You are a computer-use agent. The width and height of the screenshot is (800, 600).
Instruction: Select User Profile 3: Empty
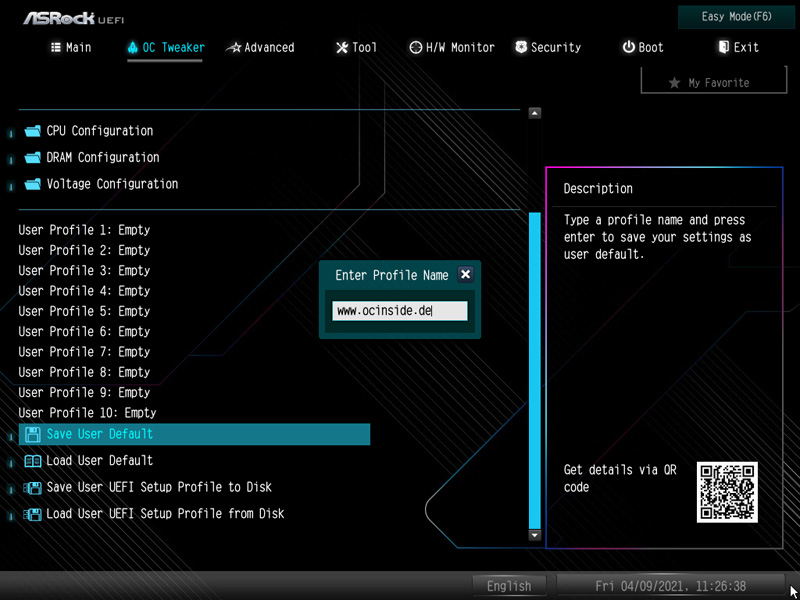pyautogui.click(x=84, y=271)
